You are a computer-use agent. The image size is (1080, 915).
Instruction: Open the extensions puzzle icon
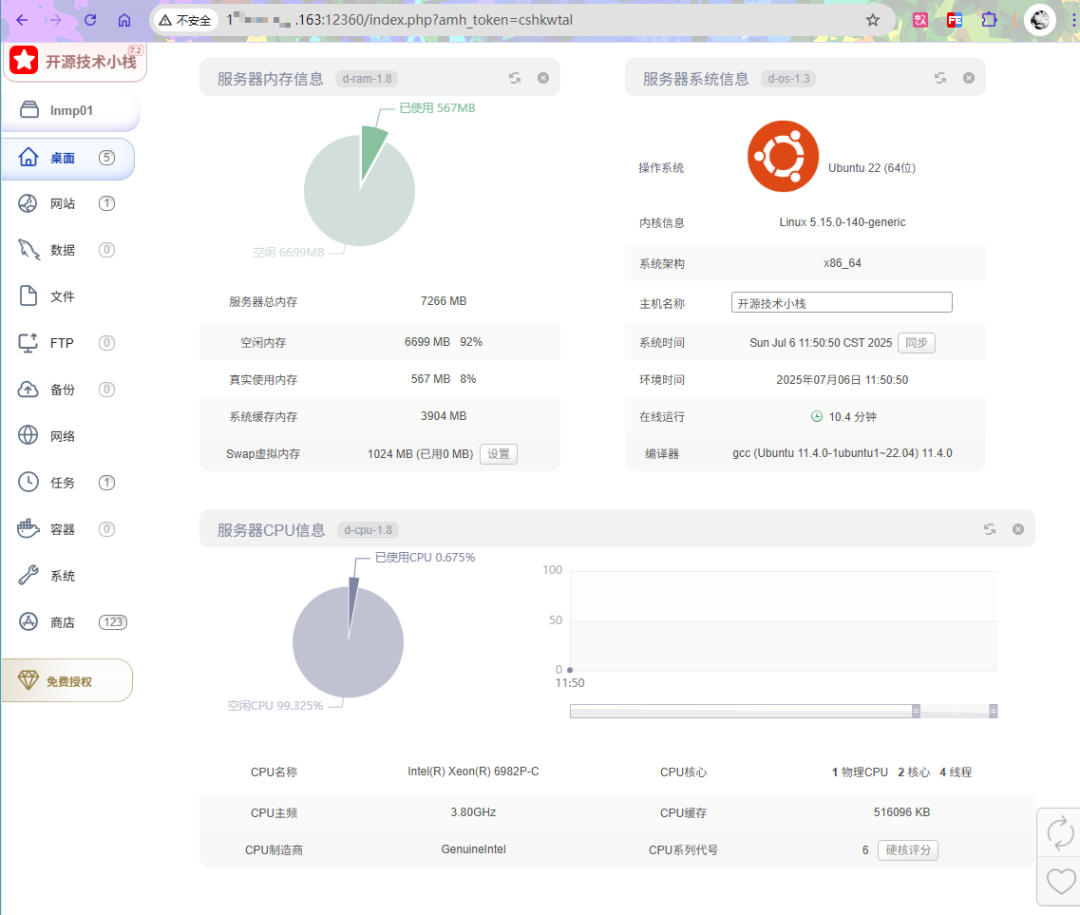[x=989, y=20]
